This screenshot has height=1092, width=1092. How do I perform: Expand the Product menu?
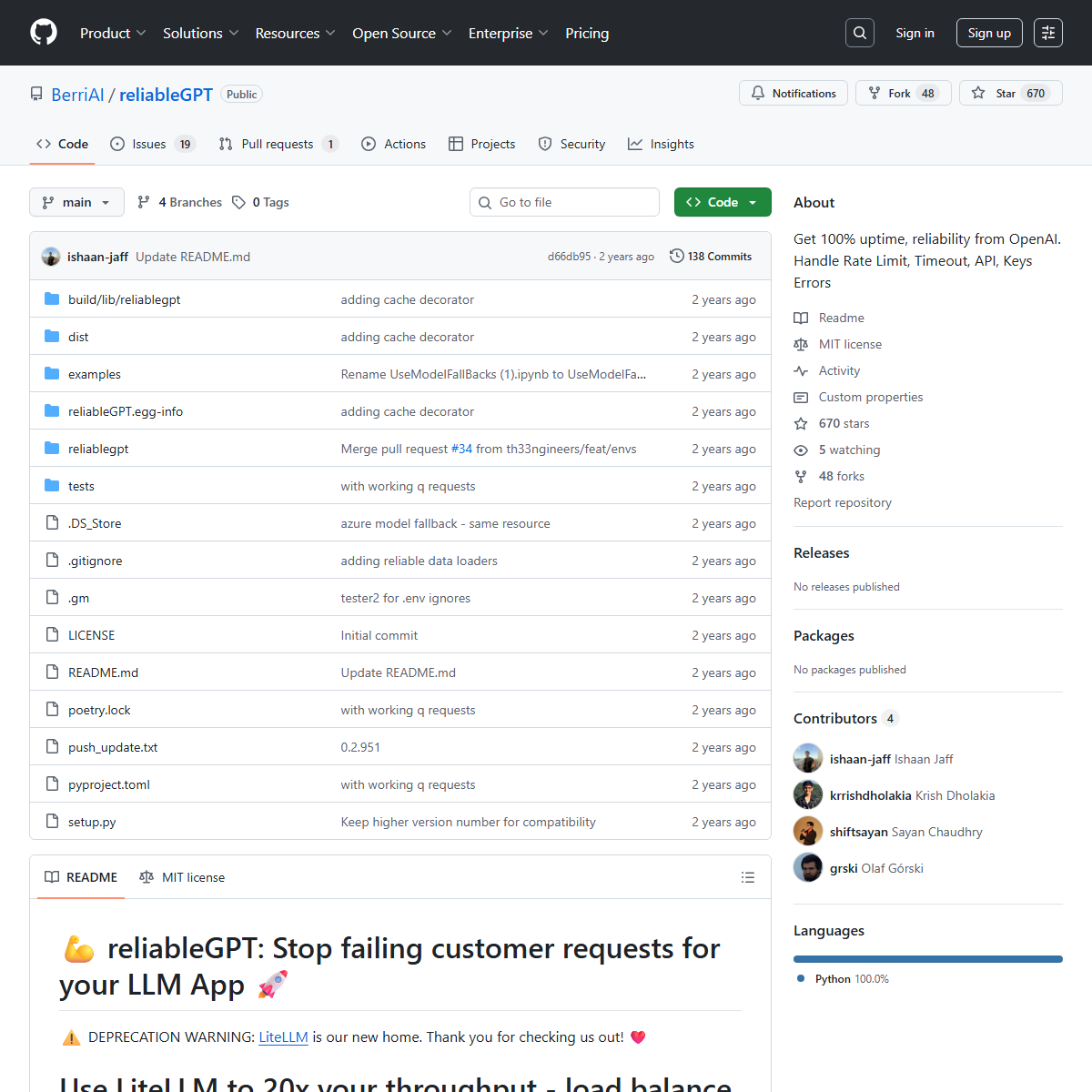pyautogui.click(x=113, y=33)
